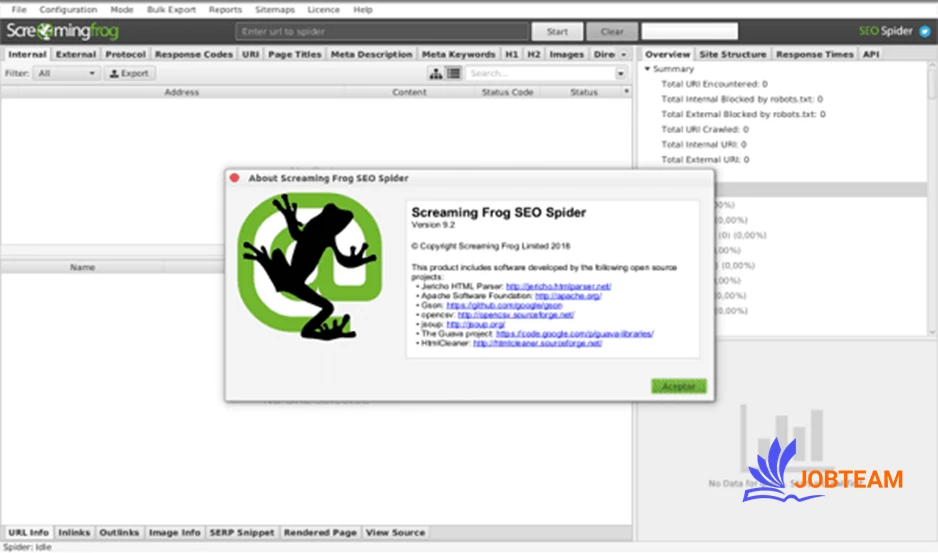Switch to the Response Codes tab

pos(194,54)
